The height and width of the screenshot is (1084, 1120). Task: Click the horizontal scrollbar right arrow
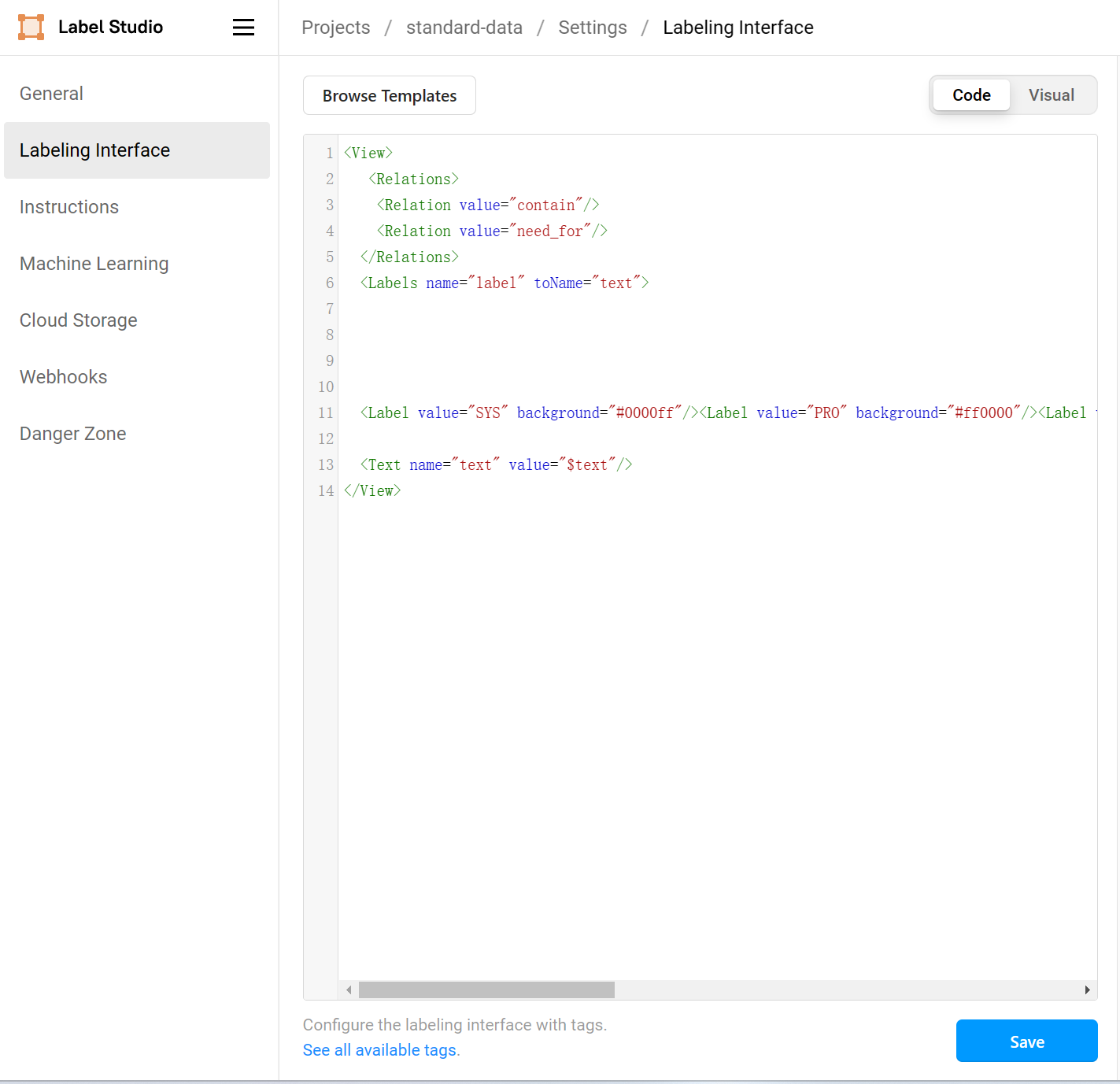coord(1087,990)
